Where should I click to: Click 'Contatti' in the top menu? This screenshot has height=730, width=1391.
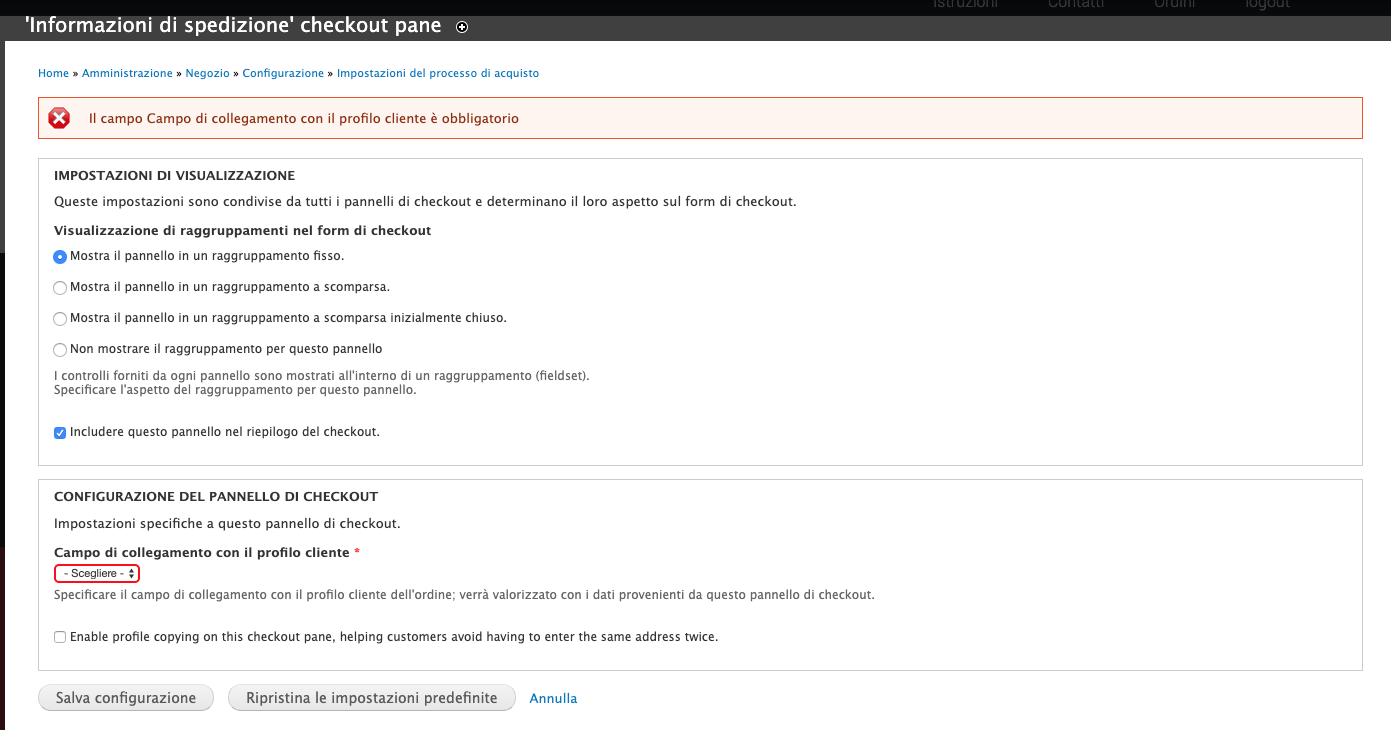[1076, 4]
